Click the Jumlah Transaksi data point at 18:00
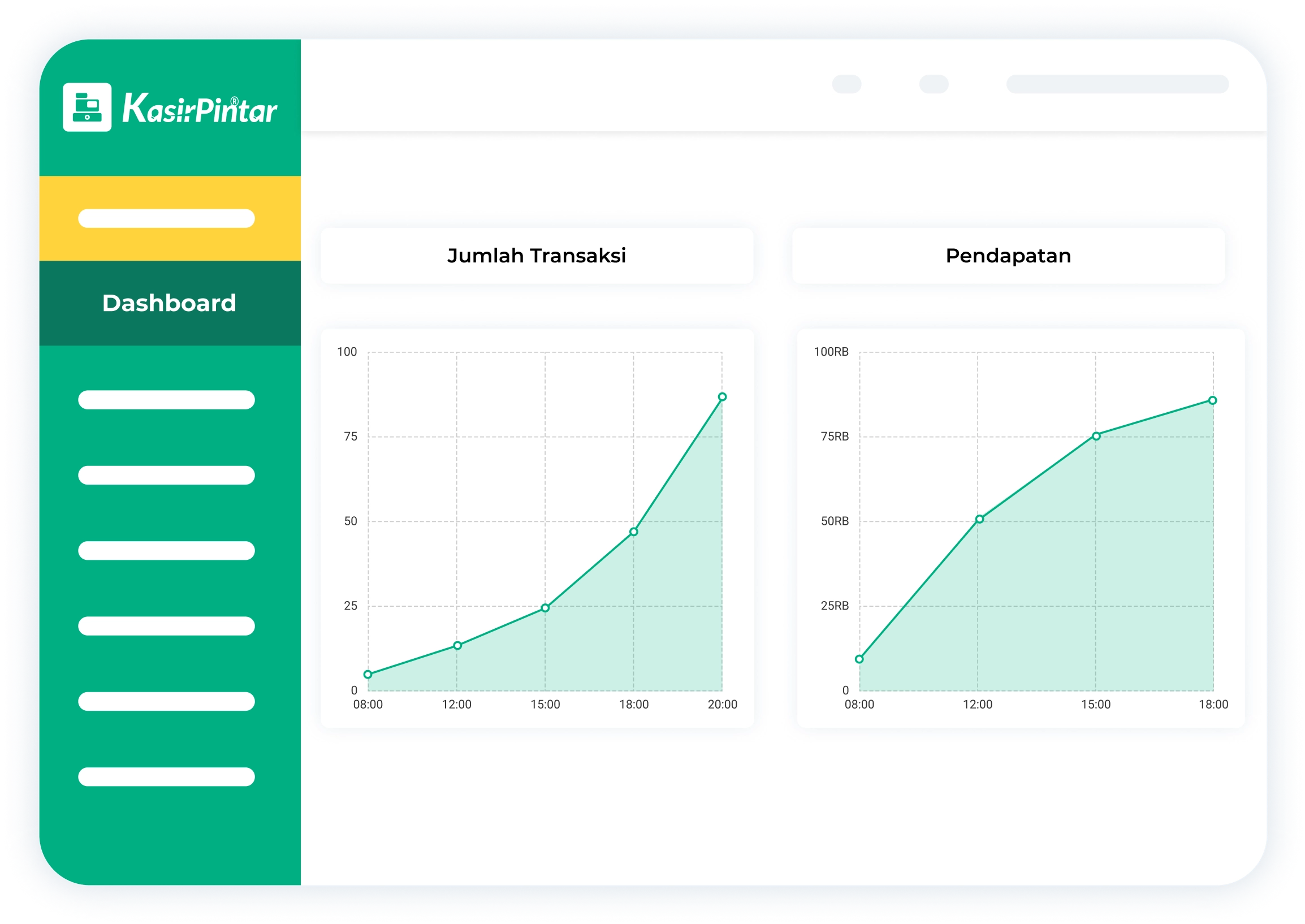Viewport: 1305px width, 924px height. 633,532
